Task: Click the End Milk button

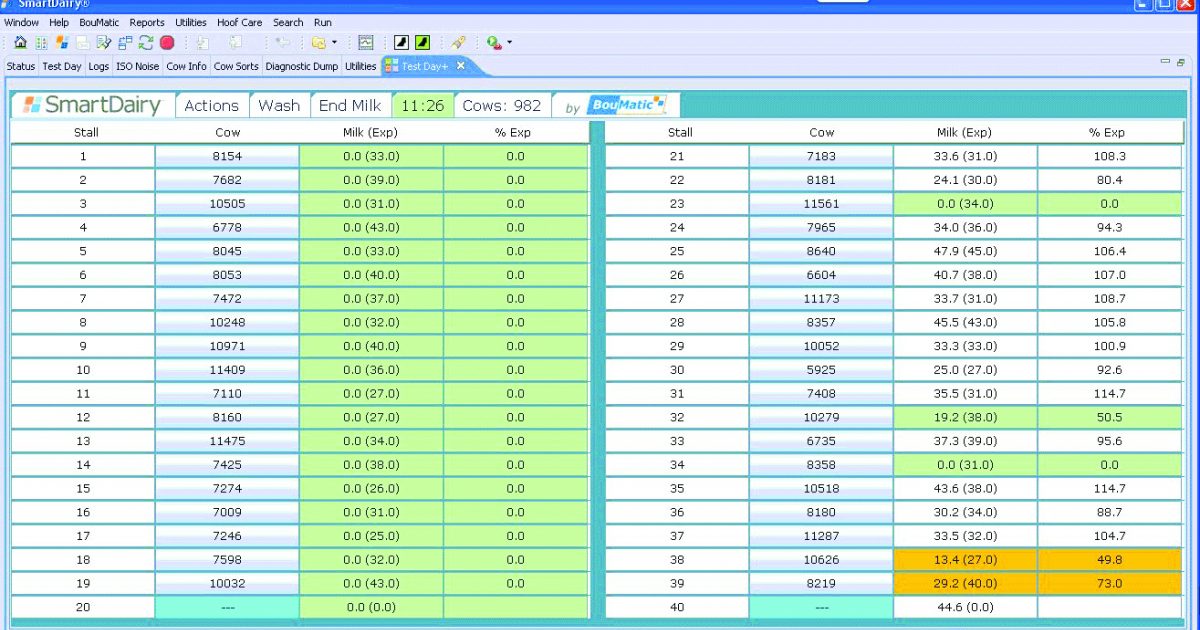Action: (x=349, y=105)
